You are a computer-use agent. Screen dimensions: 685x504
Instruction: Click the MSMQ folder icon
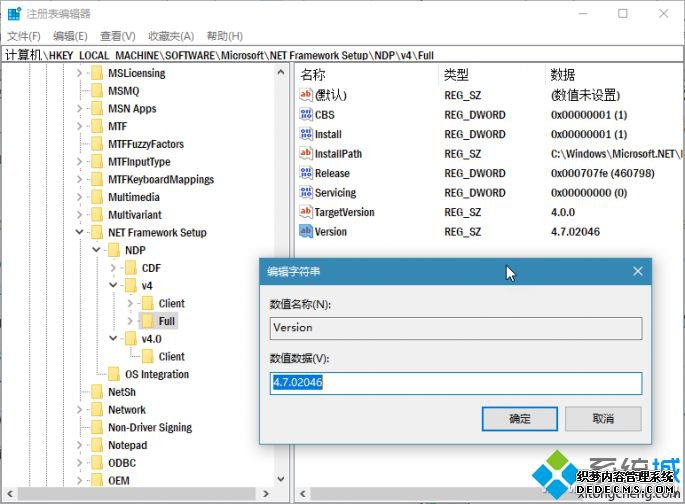click(x=97, y=90)
